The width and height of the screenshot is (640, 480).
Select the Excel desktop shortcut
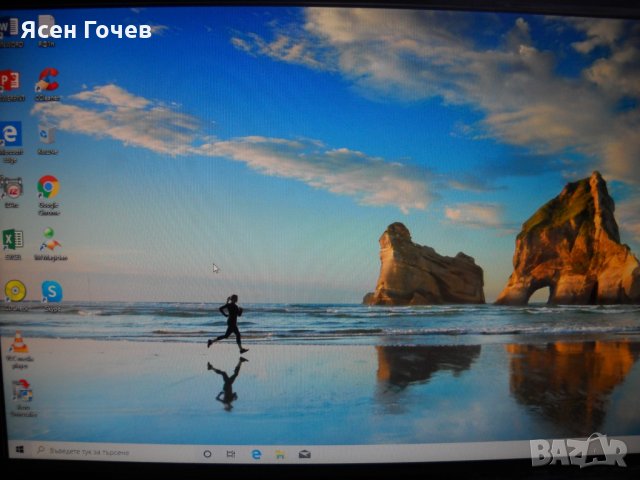tap(12, 239)
